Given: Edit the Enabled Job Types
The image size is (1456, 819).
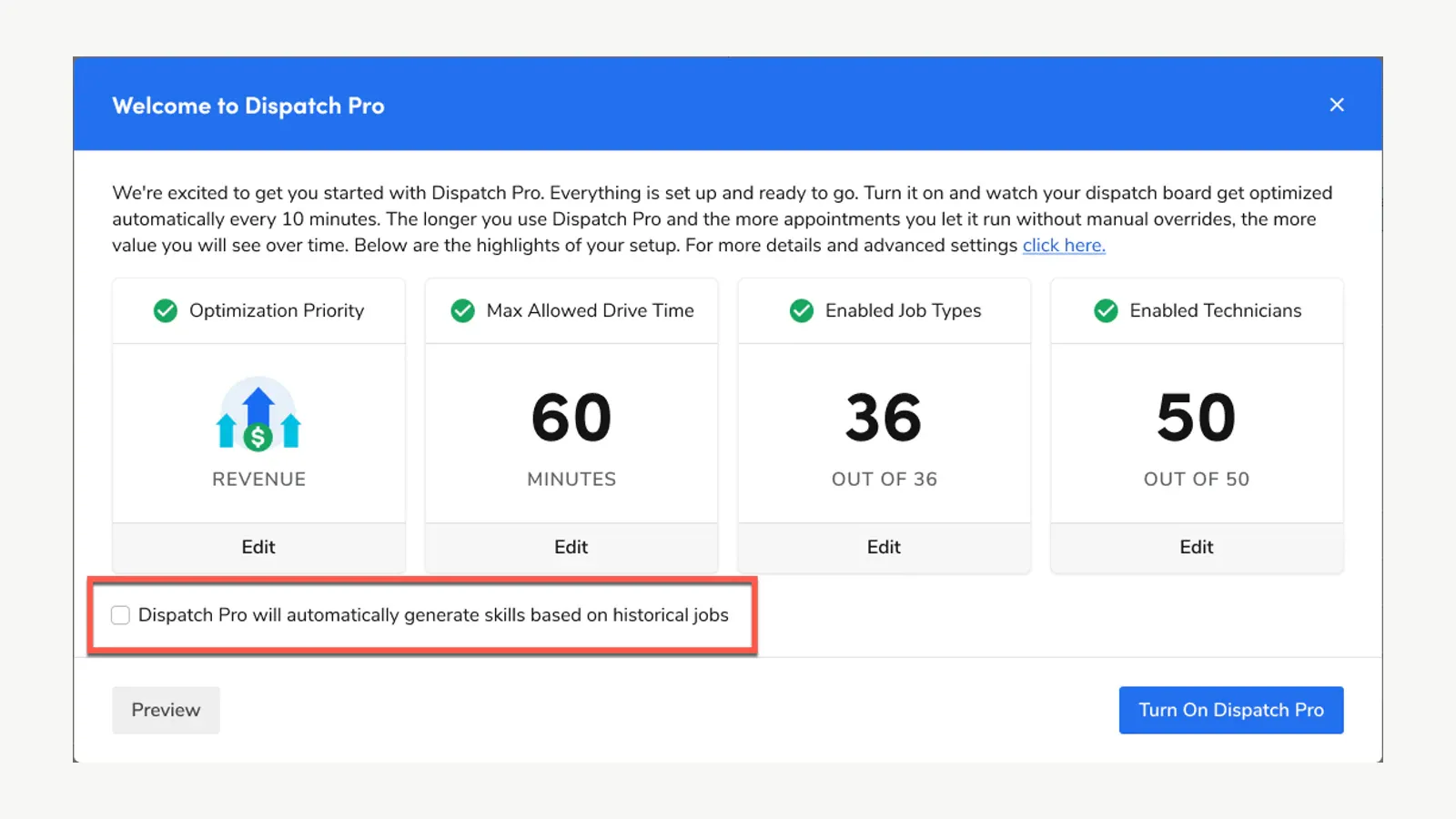Looking at the screenshot, I should (884, 547).
